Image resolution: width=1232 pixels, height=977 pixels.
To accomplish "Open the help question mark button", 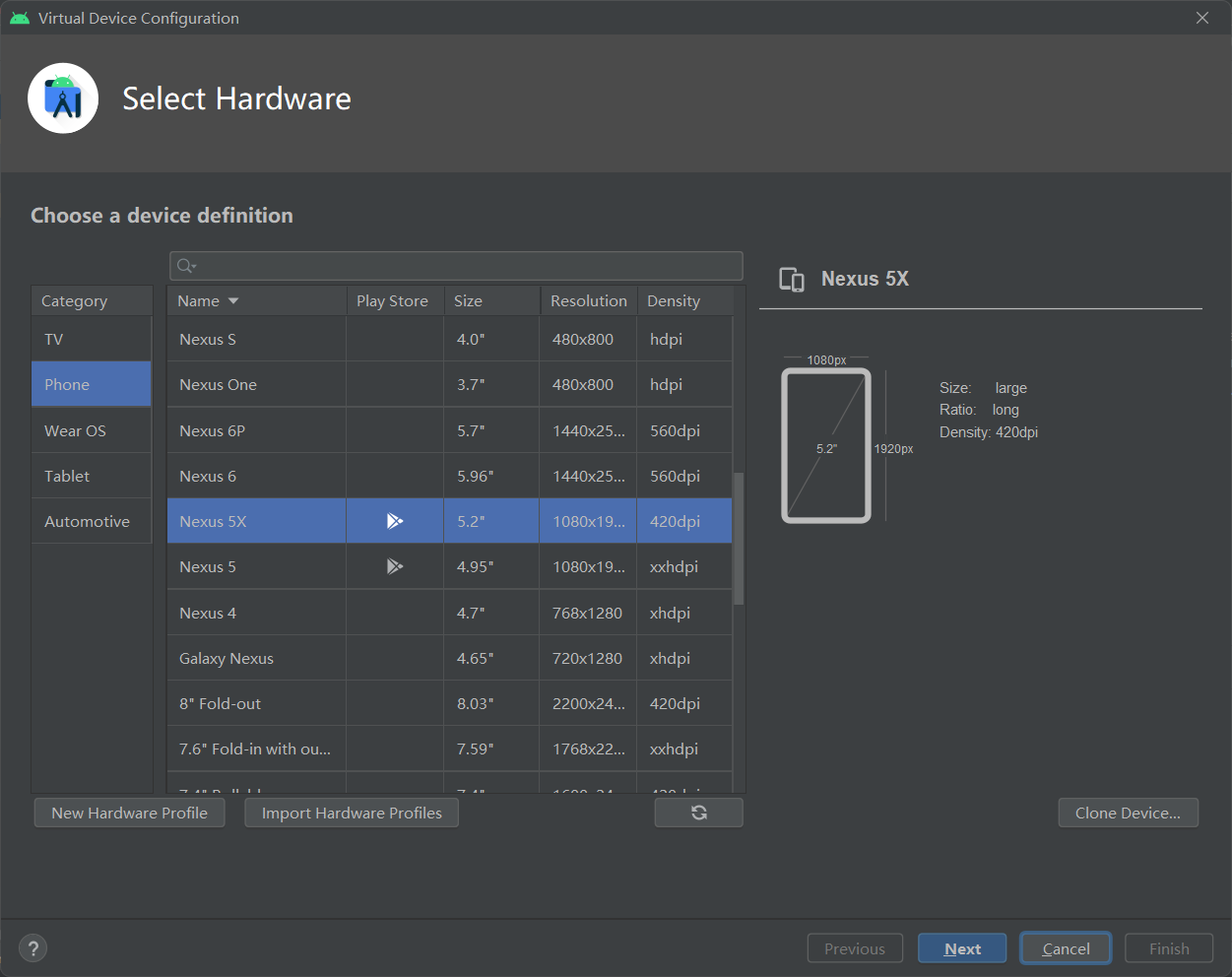I will pos(33,948).
